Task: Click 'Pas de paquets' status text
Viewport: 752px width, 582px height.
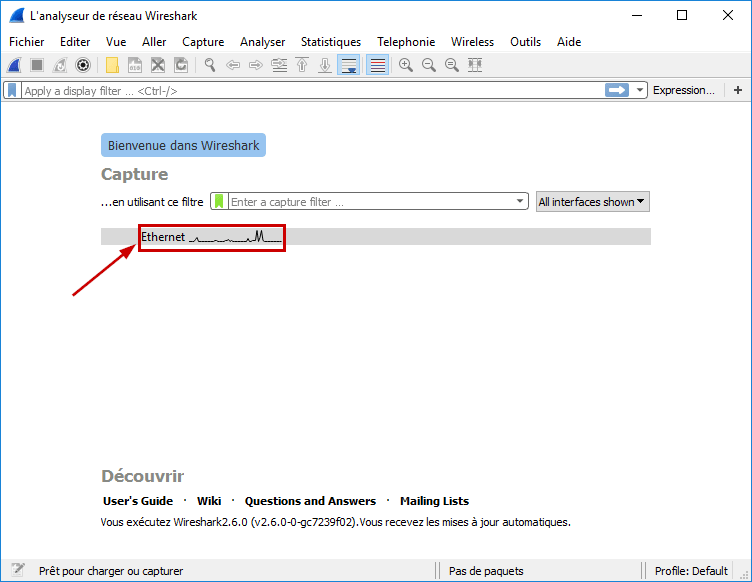Action: pos(486,571)
